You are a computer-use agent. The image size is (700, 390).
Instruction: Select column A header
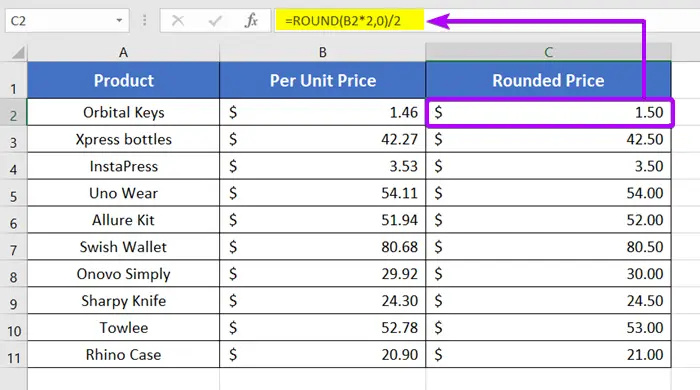pos(123,53)
